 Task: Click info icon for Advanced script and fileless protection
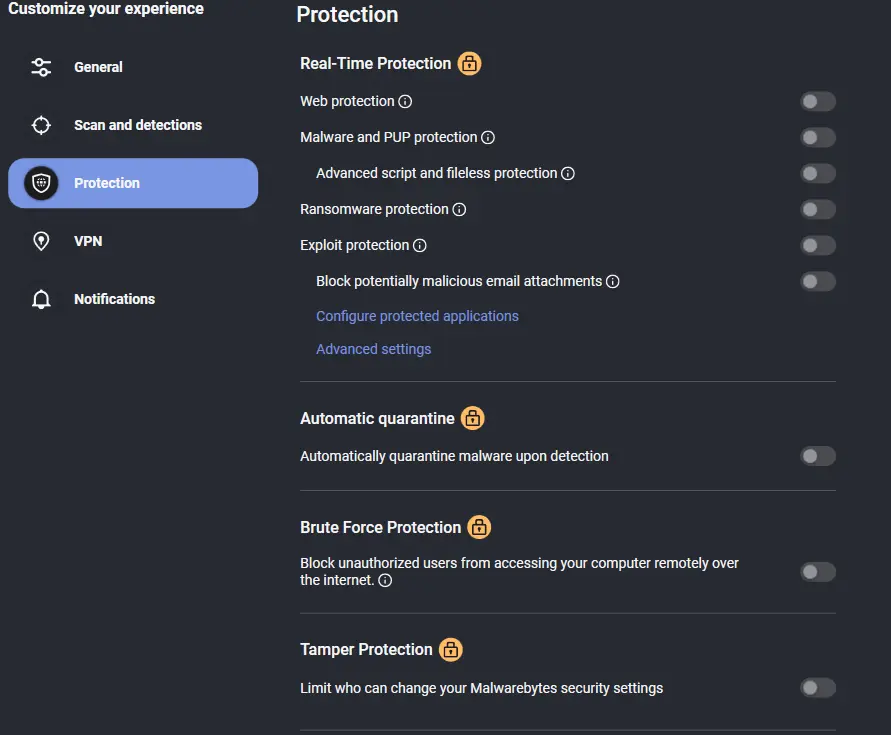[x=568, y=173]
